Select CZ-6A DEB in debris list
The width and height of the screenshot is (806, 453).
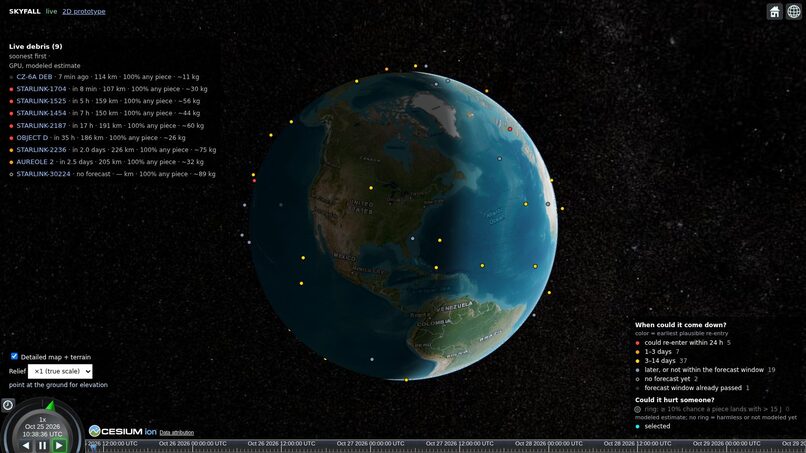(34, 77)
